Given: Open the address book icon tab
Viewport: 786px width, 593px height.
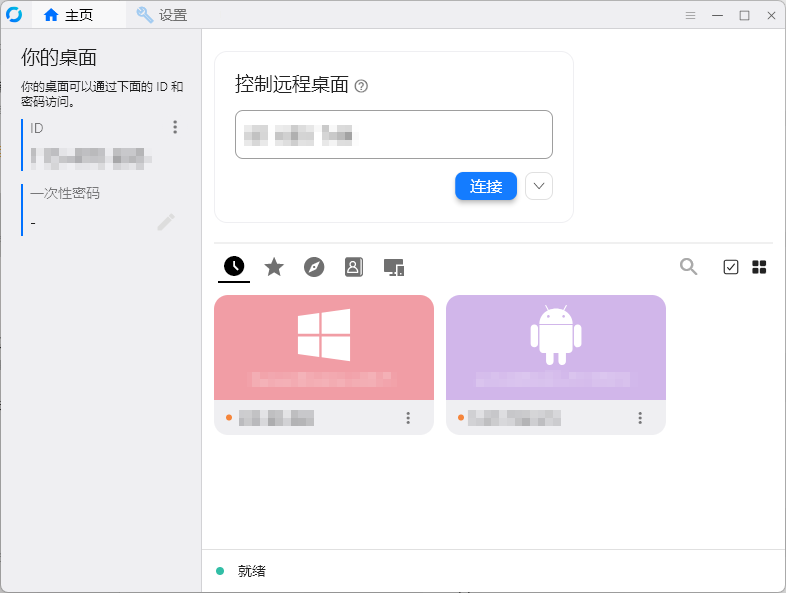Looking at the screenshot, I should (353, 267).
